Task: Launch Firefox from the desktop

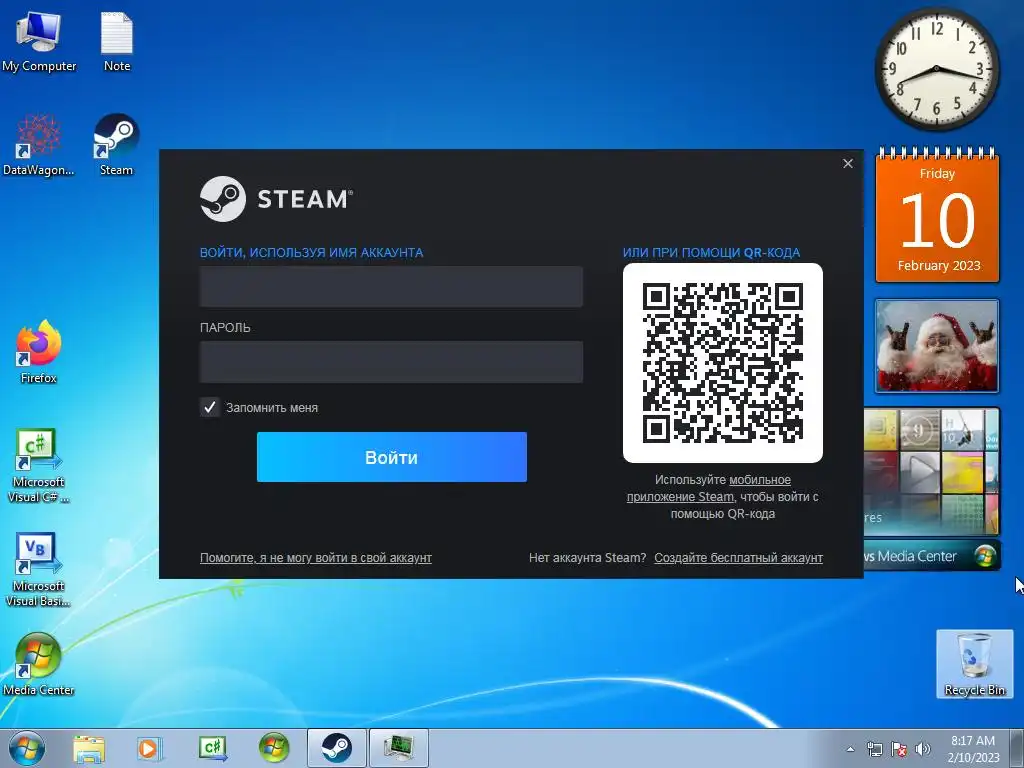Action: (x=39, y=351)
